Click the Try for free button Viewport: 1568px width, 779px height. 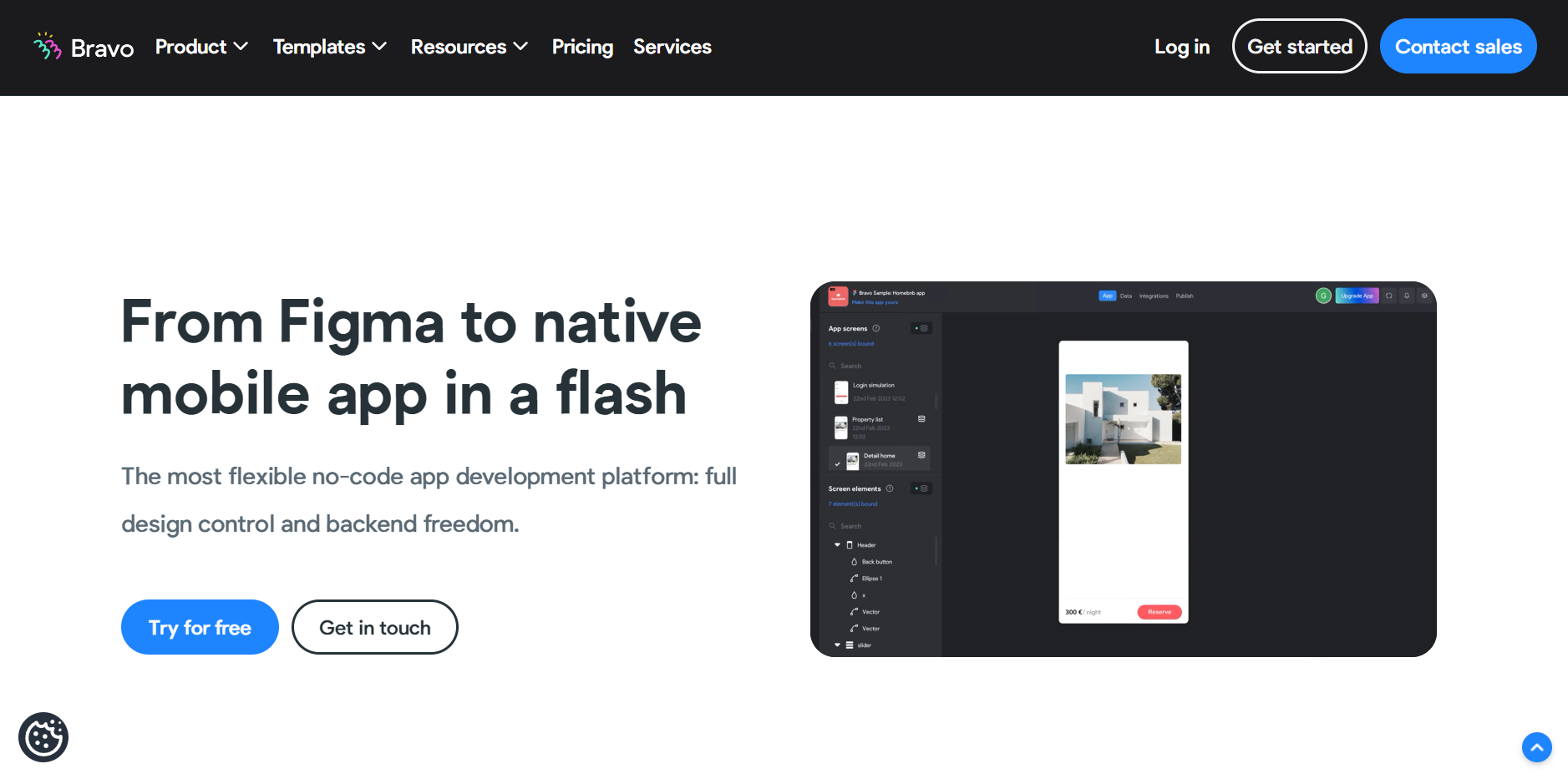[x=200, y=627]
